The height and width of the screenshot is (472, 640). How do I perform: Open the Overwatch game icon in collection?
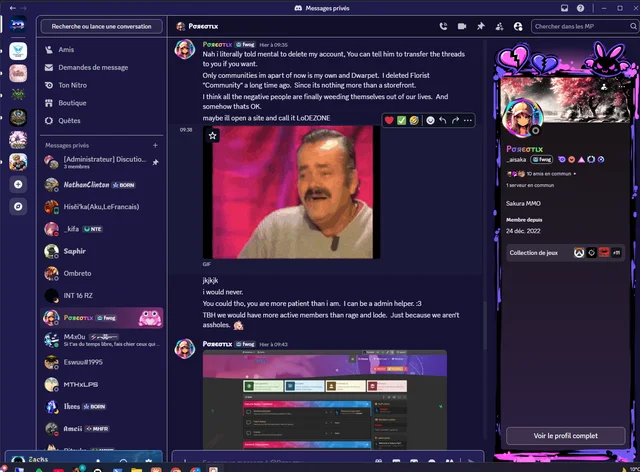tap(579, 253)
